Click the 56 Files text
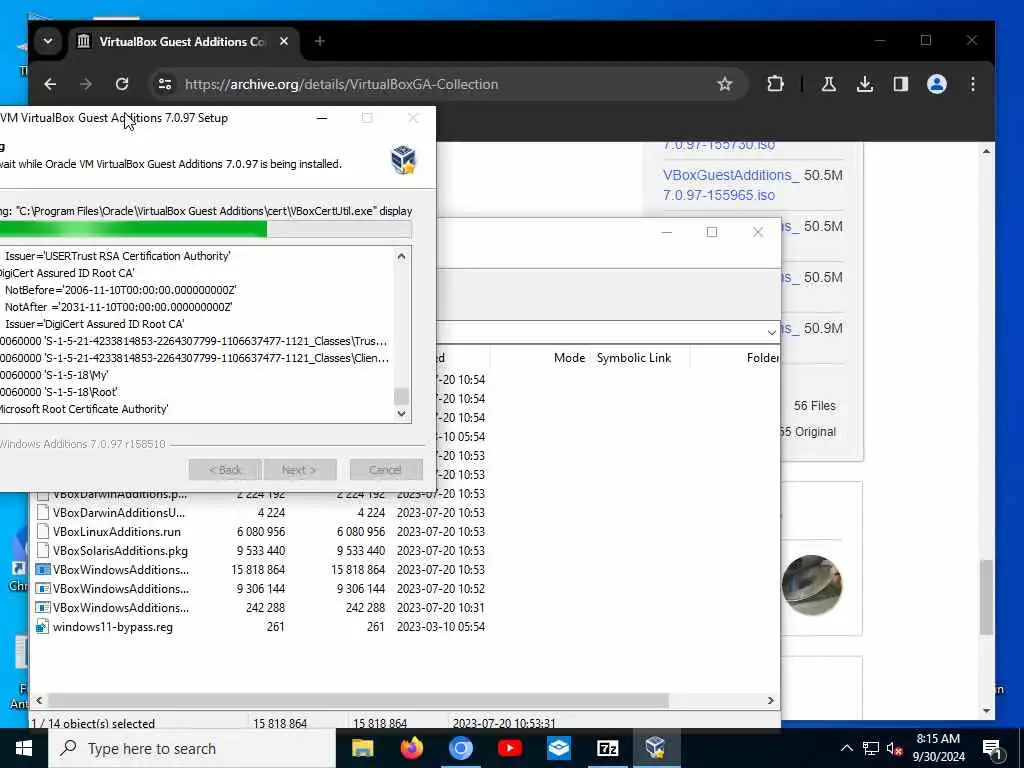The height and width of the screenshot is (768, 1024). coord(814,406)
